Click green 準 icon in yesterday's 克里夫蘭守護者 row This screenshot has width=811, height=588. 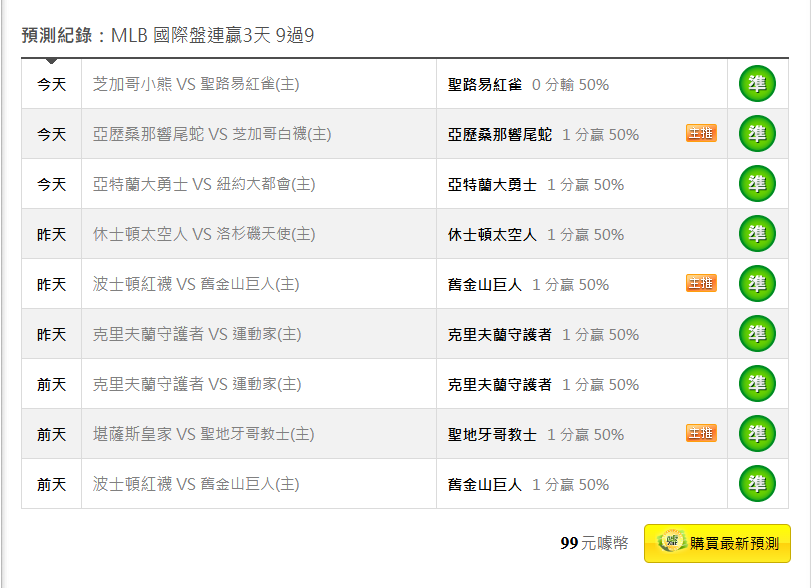pos(757,334)
